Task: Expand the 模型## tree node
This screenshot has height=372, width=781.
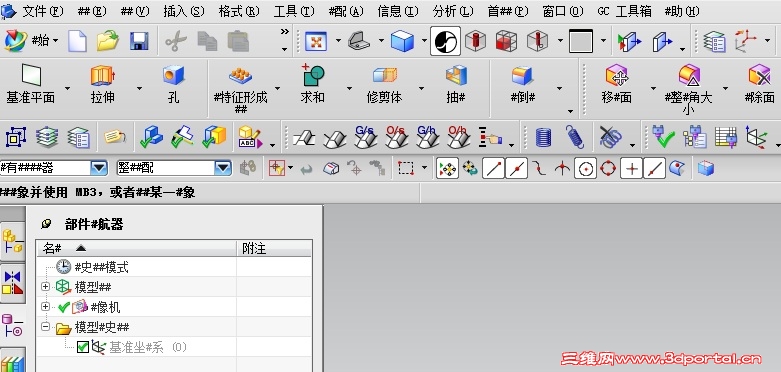Action: pos(45,287)
